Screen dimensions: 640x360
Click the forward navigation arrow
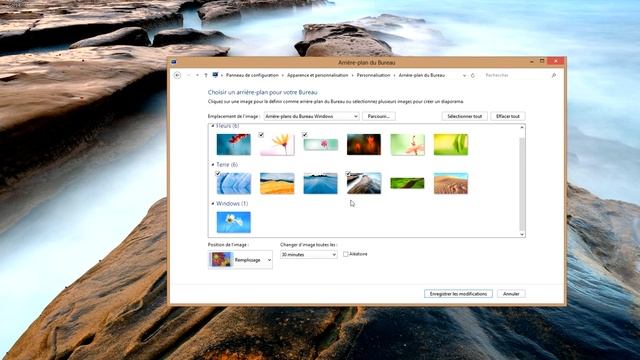click(x=189, y=75)
